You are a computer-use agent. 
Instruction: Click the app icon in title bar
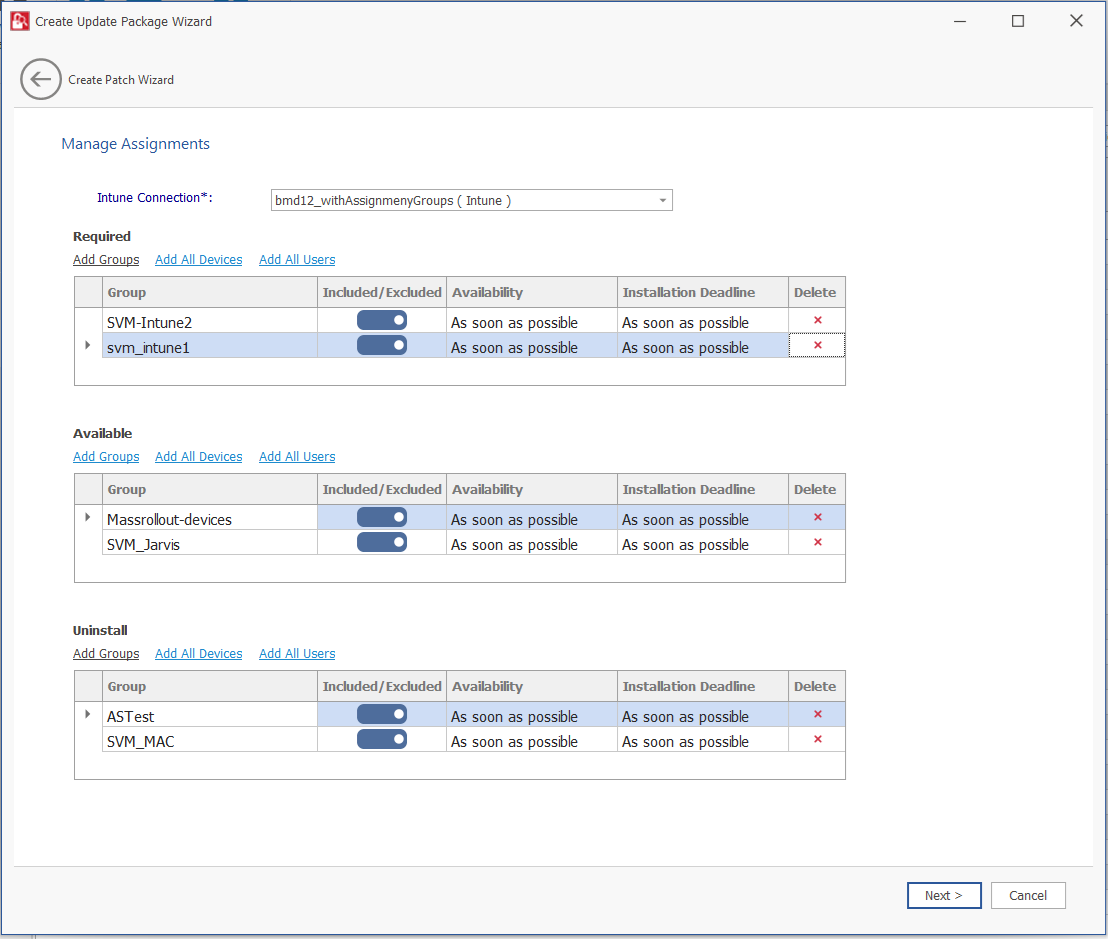[x=19, y=21]
